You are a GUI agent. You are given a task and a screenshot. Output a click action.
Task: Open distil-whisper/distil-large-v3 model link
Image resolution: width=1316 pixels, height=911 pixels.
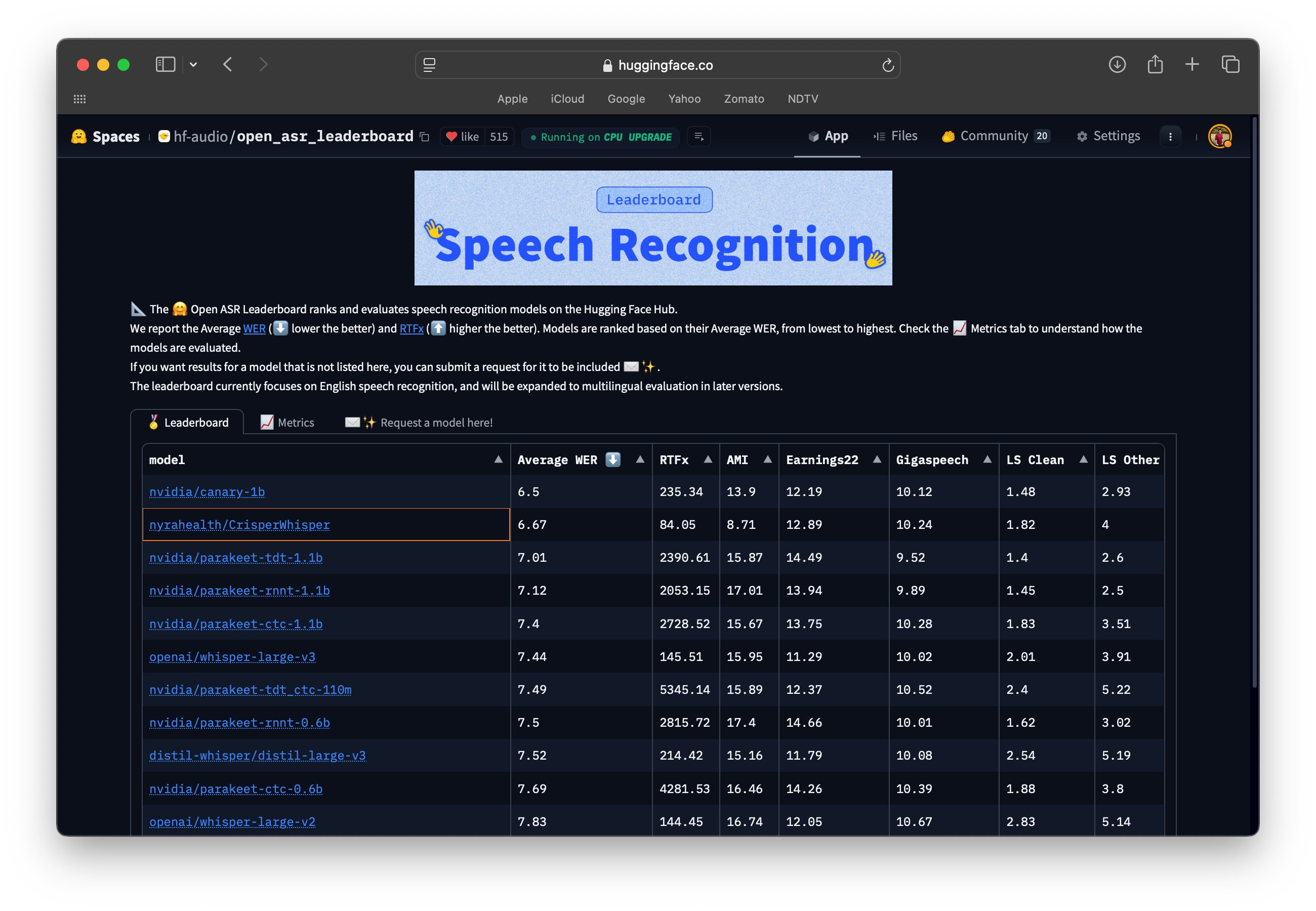click(257, 755)
